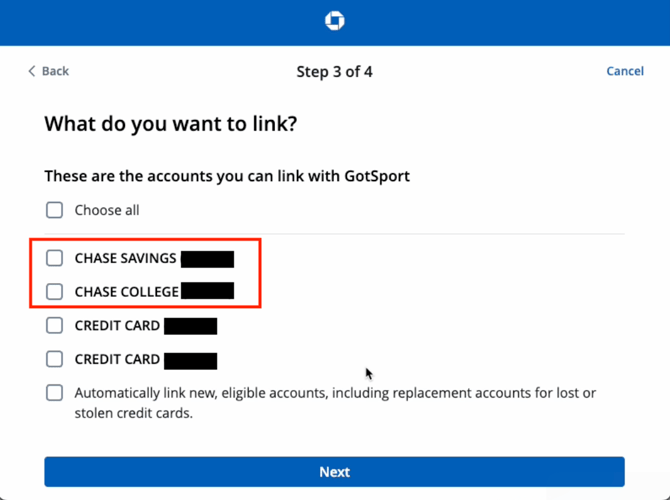Check the CHASE SAVINGS account box
The width and height of the screenshot is (670, 500).
(x=55, y=258)
